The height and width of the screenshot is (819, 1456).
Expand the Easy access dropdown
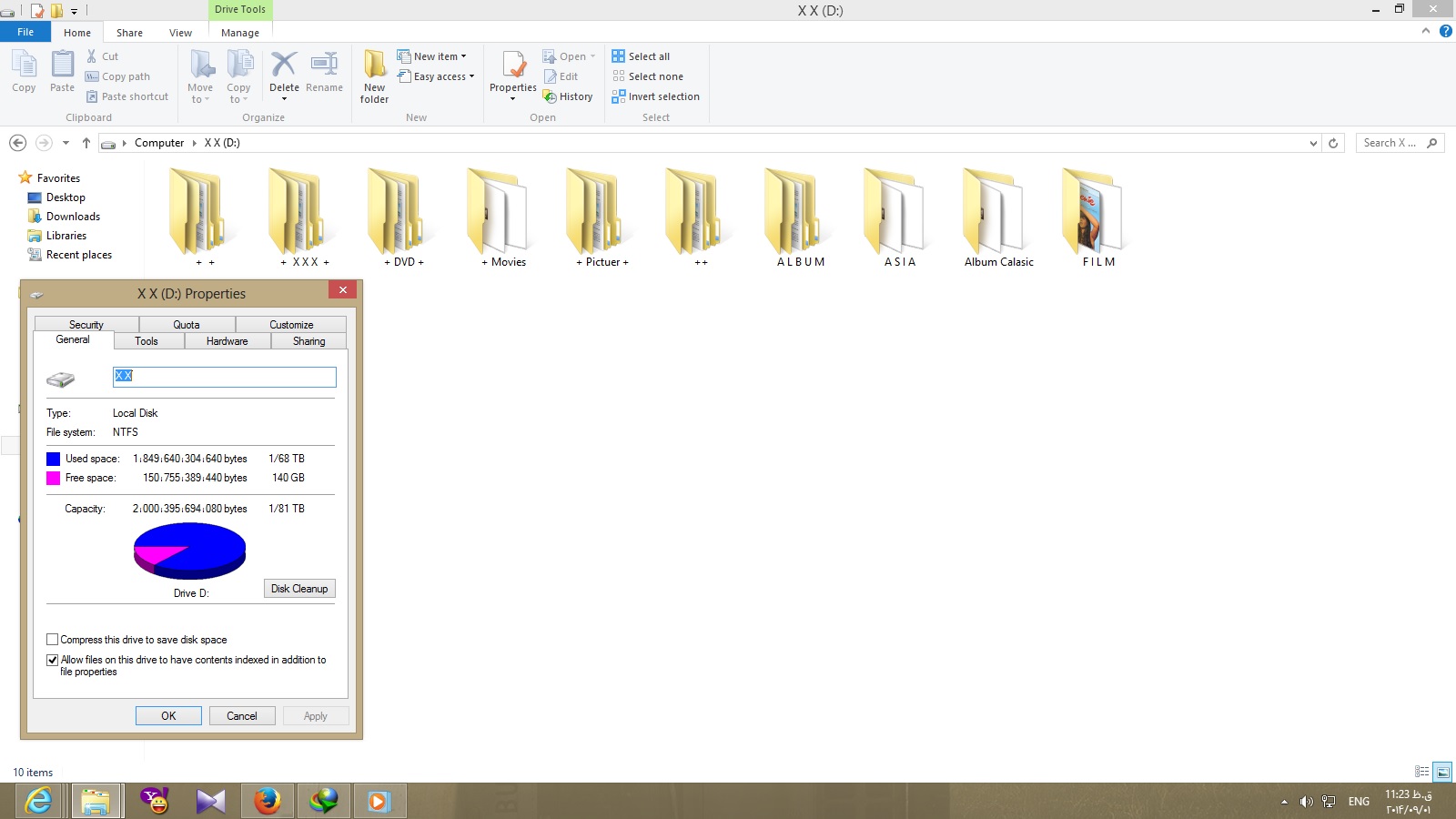(471, 76)
